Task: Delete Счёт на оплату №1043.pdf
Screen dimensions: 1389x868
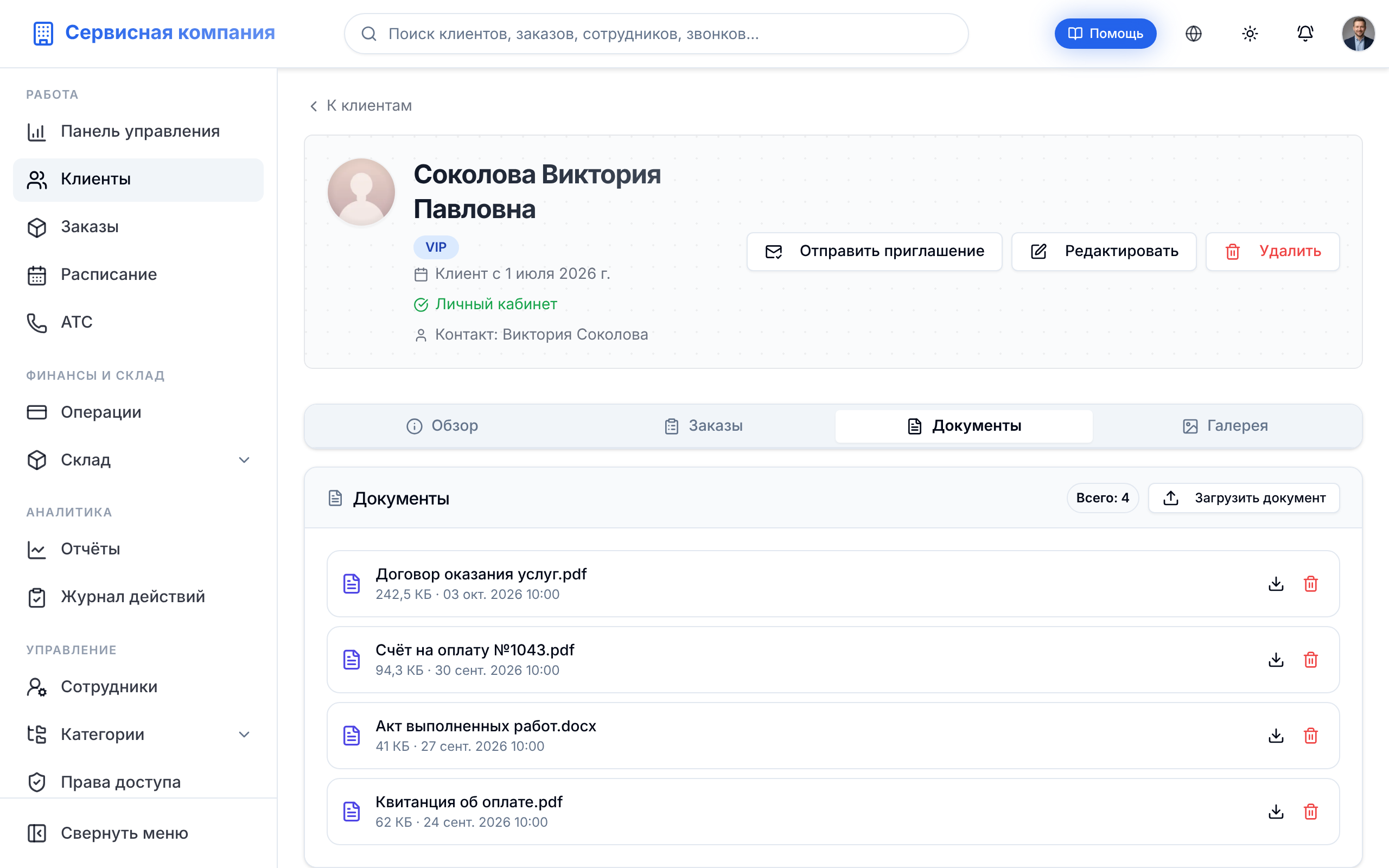Action: point(1310,660)
